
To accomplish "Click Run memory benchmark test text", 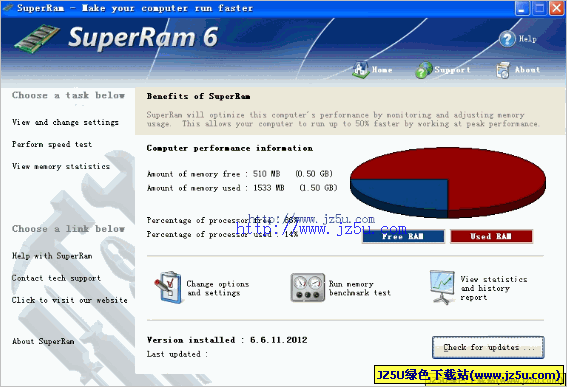I will [x=360, y=288].
